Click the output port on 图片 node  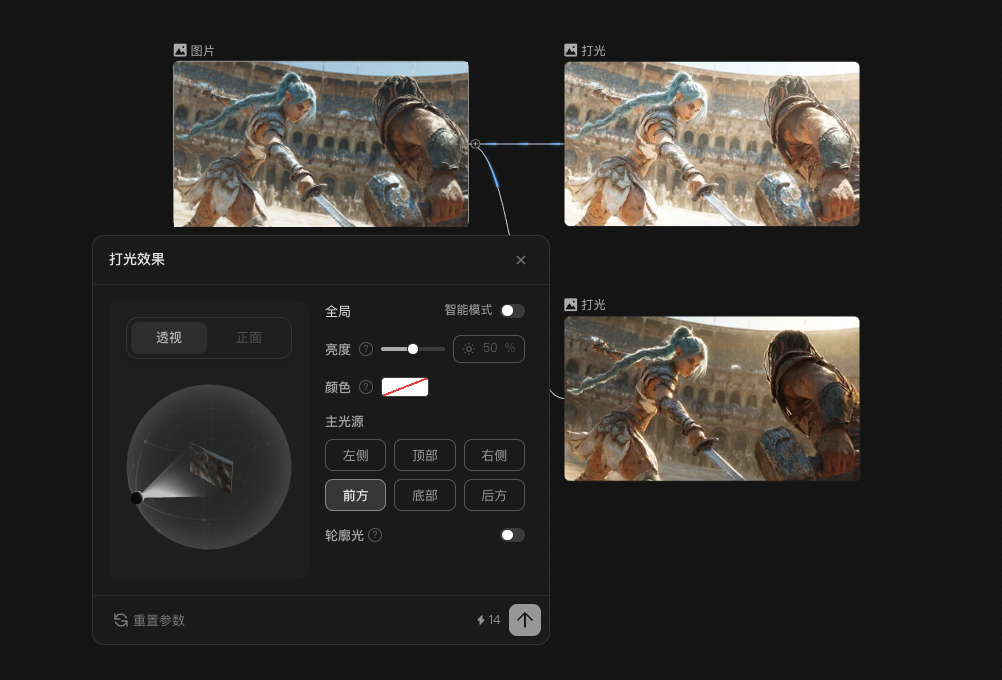(475, 144)
